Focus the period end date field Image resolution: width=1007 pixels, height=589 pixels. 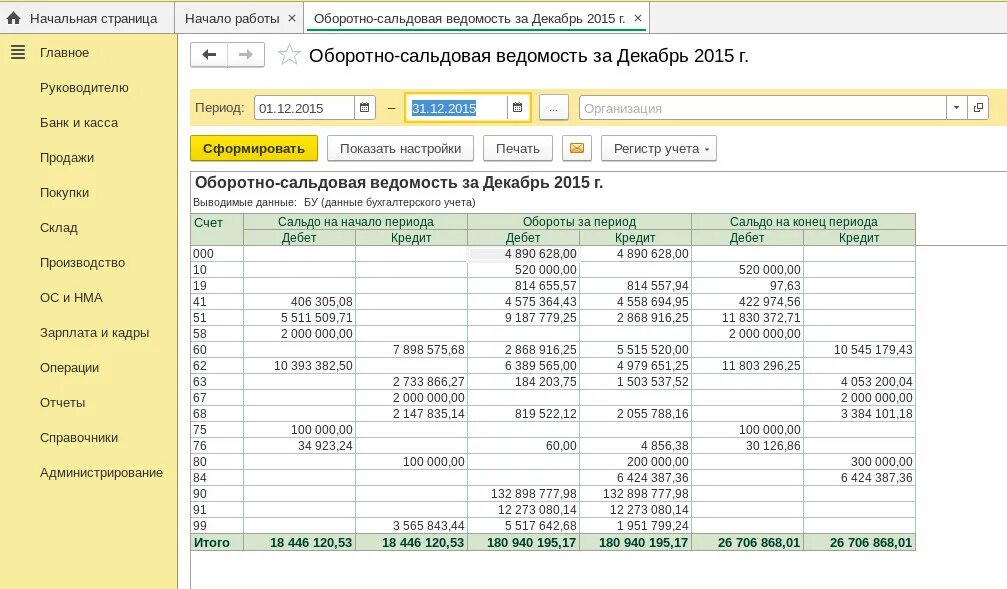[x=457, y=108]
